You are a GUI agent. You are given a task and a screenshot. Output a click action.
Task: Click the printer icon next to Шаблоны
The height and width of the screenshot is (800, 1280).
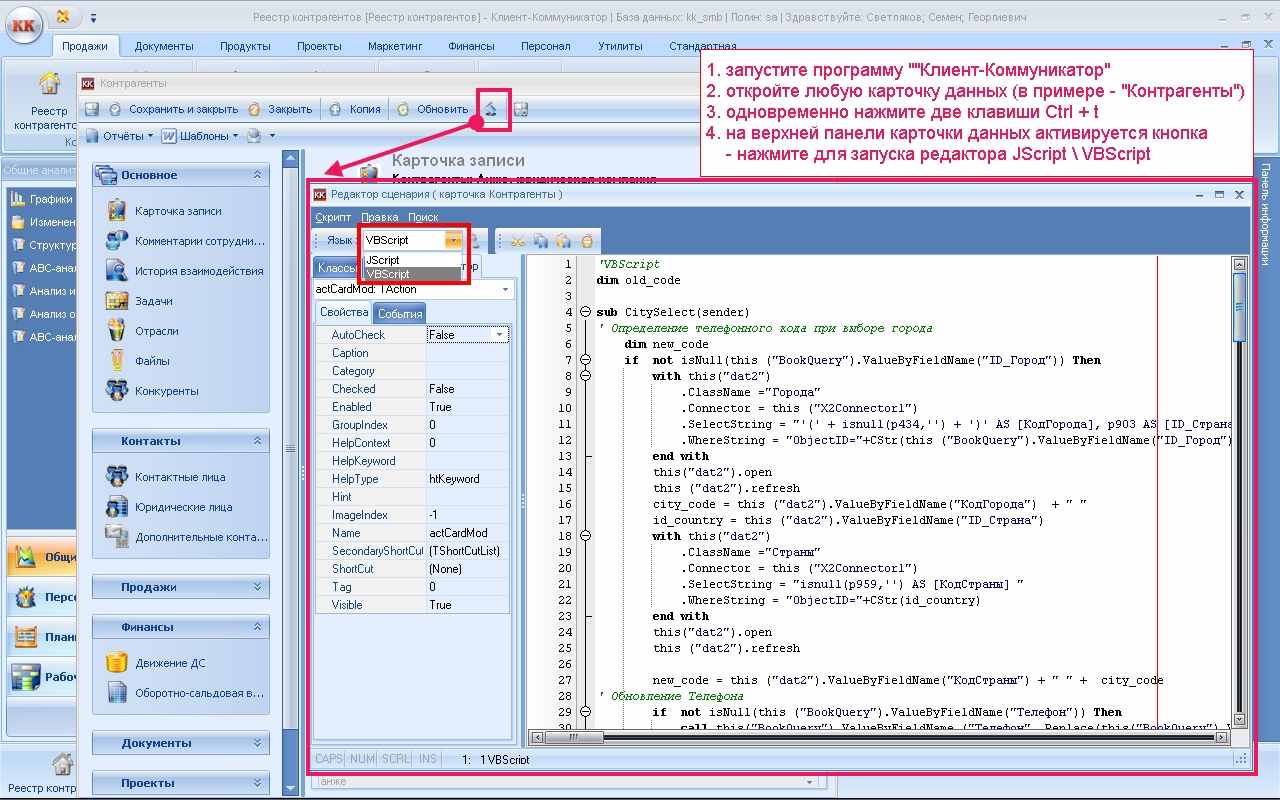(254, 136)
